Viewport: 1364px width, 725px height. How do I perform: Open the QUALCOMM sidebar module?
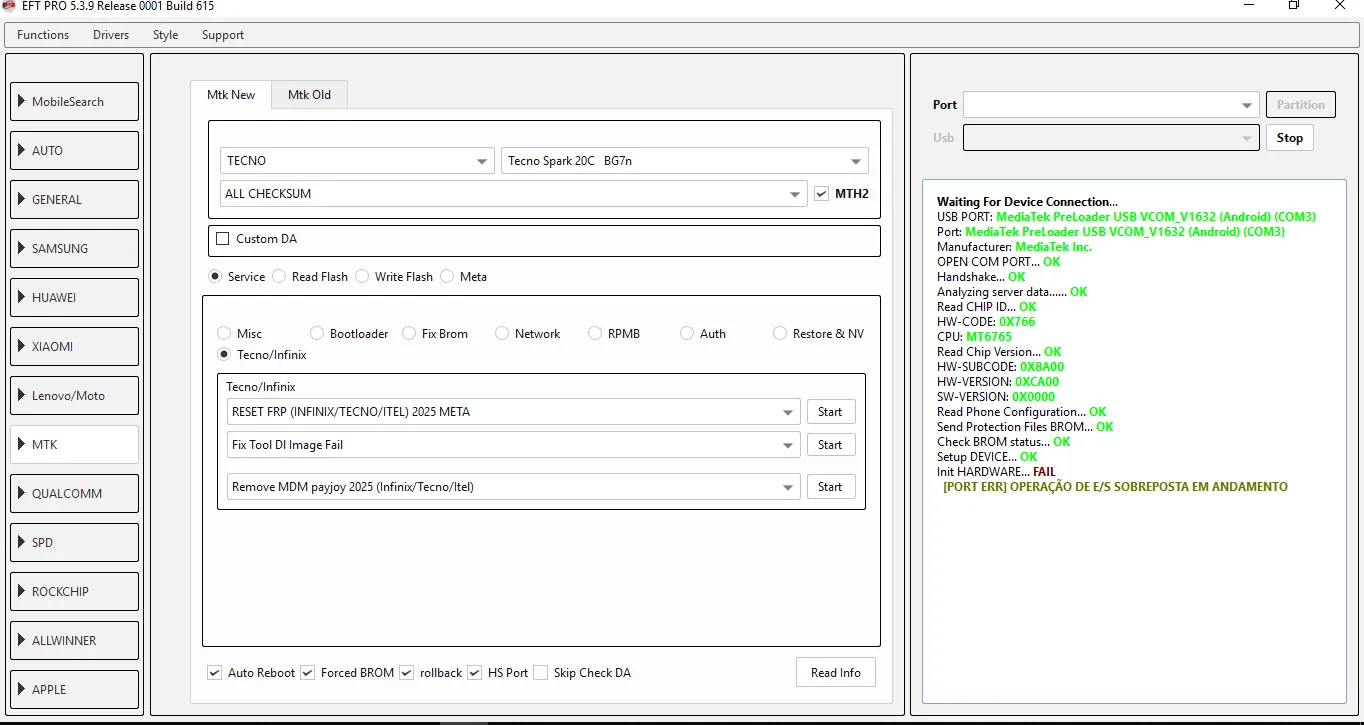click(x=75, y=493)
